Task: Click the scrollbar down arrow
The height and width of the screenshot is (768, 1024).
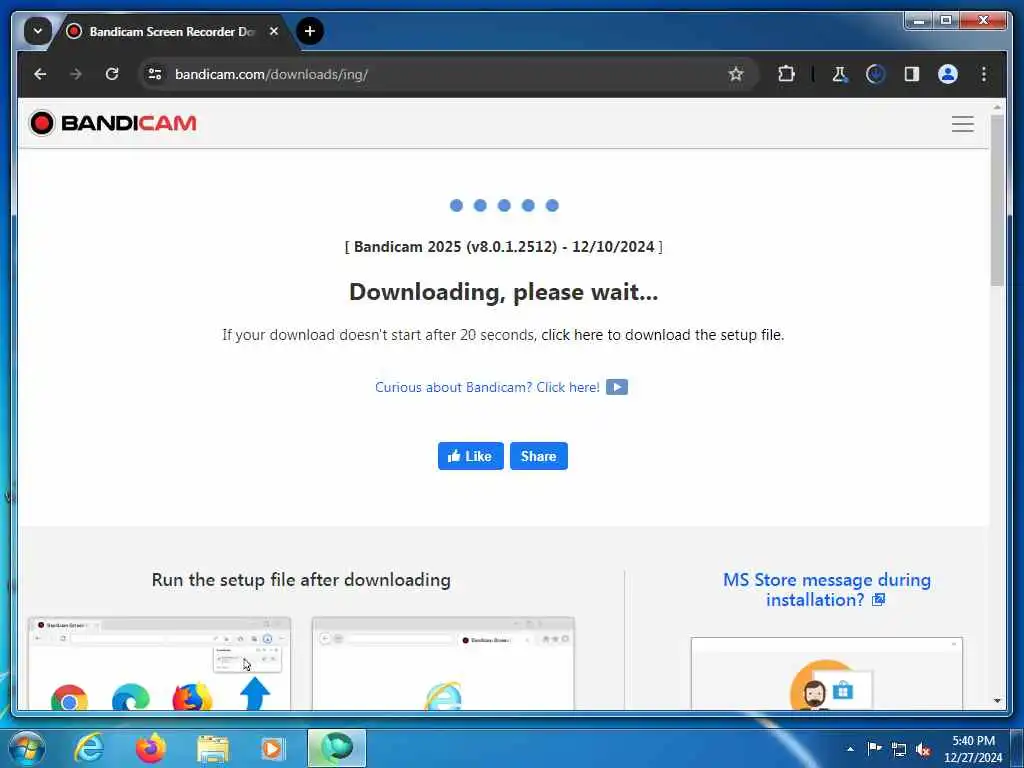Action: pos(997,701)
